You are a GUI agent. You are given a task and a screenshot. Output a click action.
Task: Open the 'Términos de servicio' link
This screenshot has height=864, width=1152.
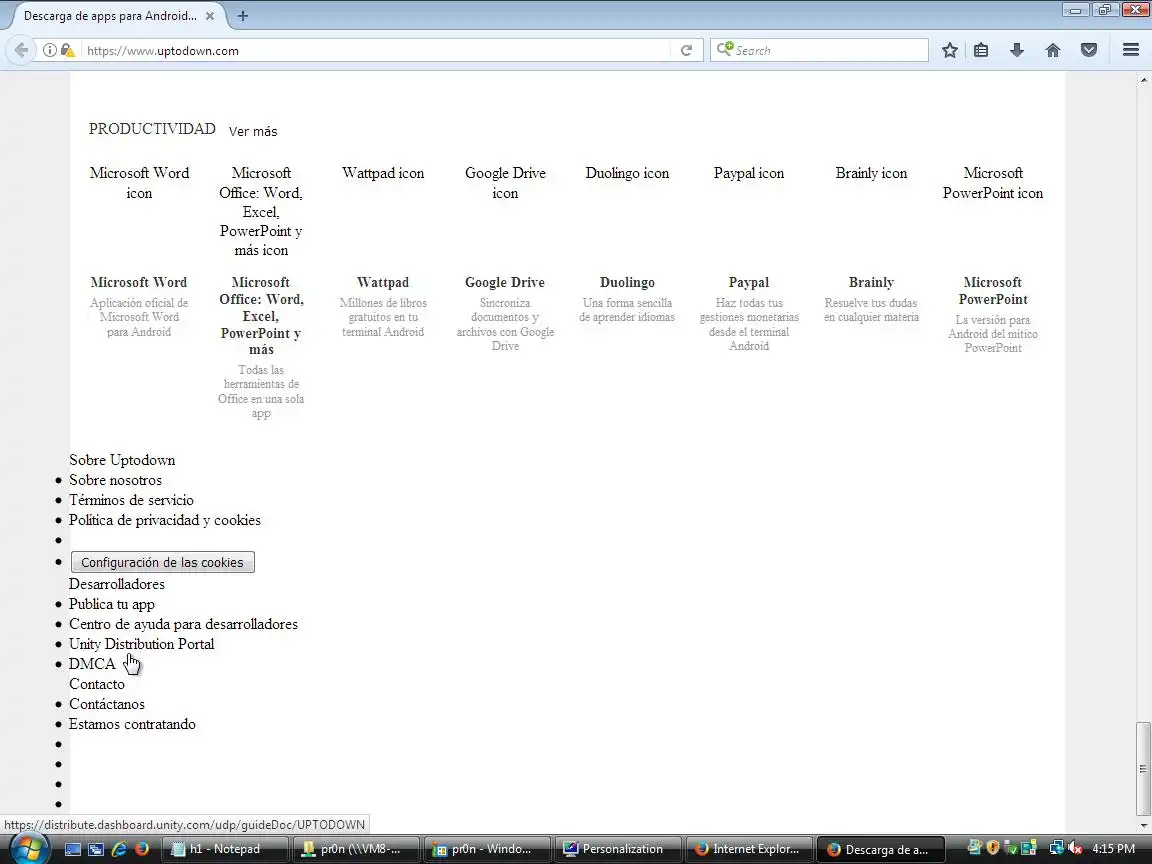coord(132,500)
